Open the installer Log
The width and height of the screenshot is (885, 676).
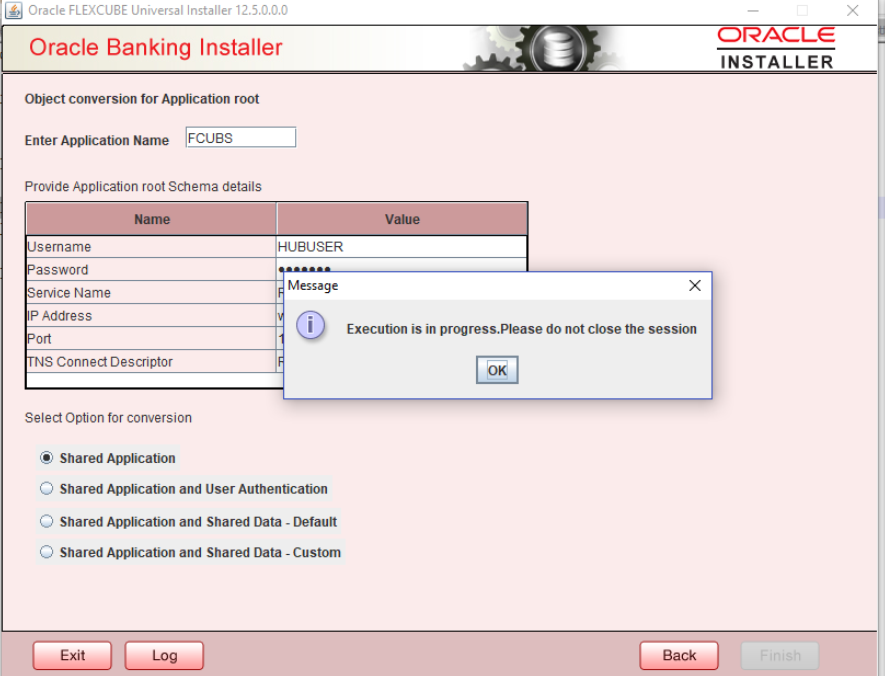point(163,655)
